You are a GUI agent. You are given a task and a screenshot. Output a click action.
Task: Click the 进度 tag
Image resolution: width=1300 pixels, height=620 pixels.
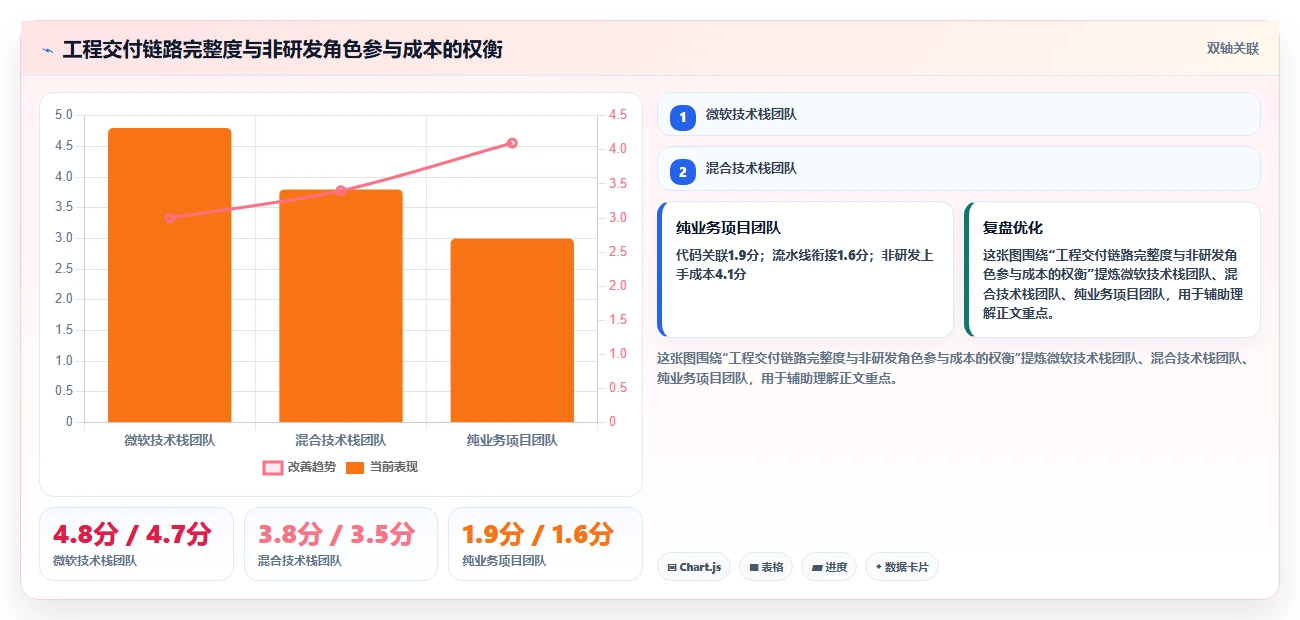pos(829,567)
